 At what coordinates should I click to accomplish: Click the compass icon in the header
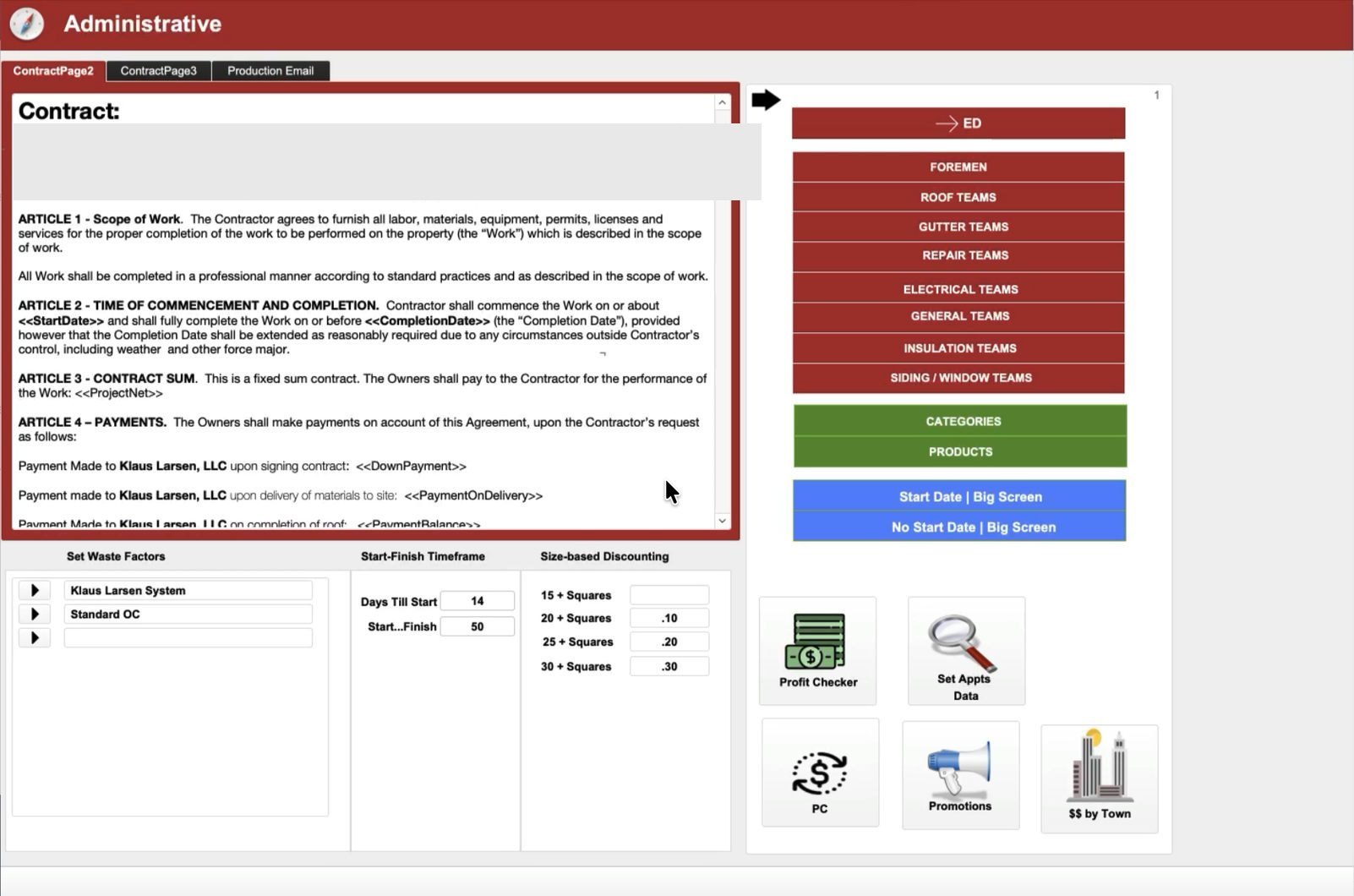point(26,24)
